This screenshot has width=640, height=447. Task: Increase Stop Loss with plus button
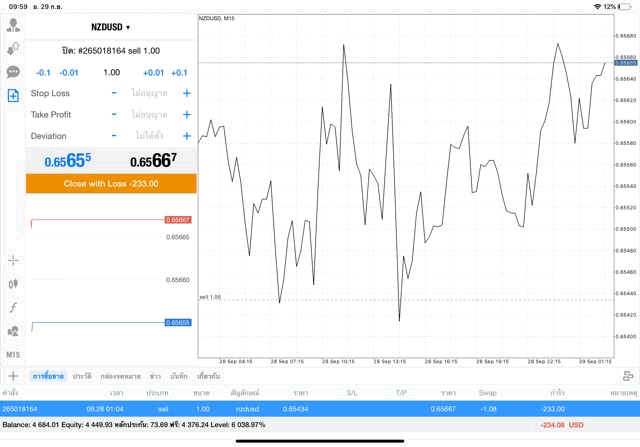pyautogui.click(x=186, y=93)
